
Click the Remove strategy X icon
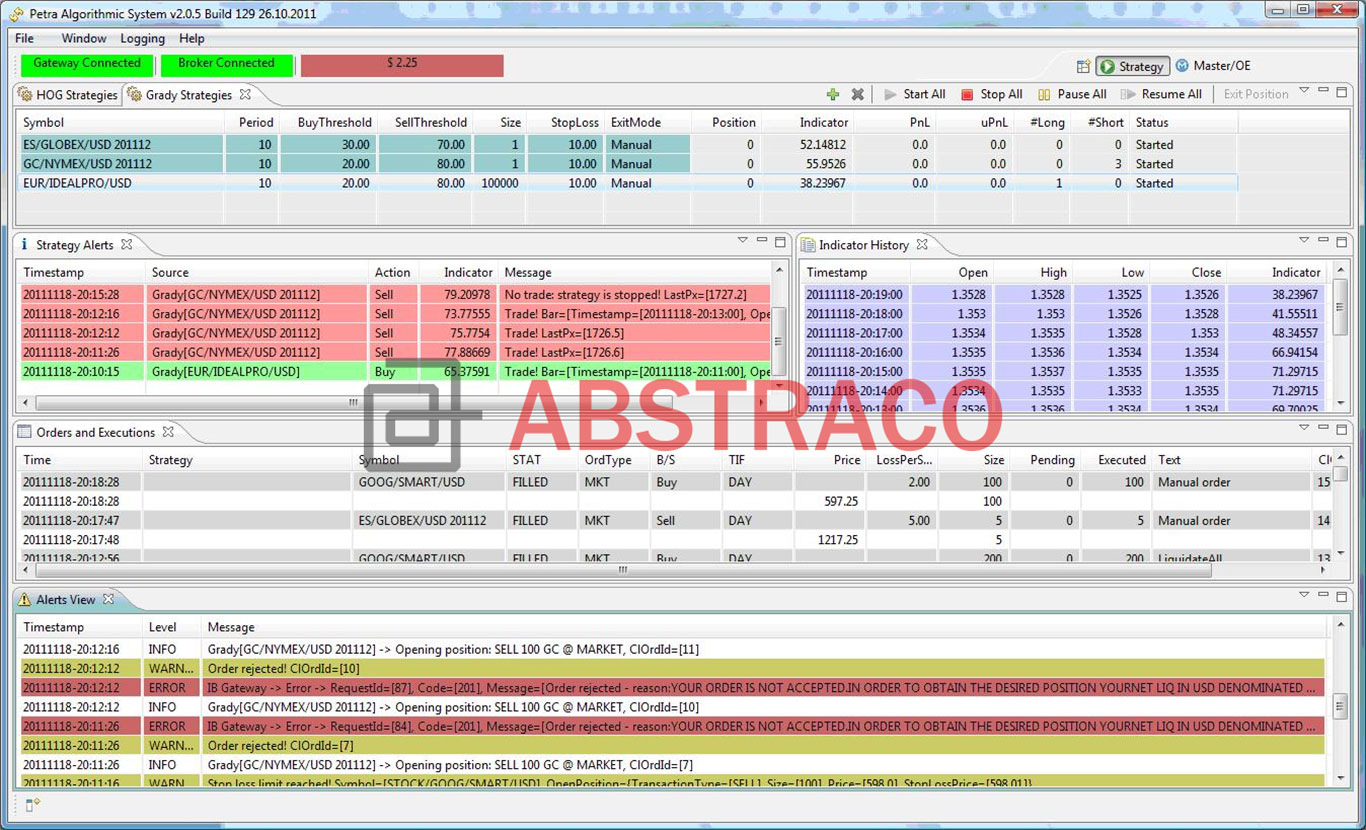click(858, 94)
